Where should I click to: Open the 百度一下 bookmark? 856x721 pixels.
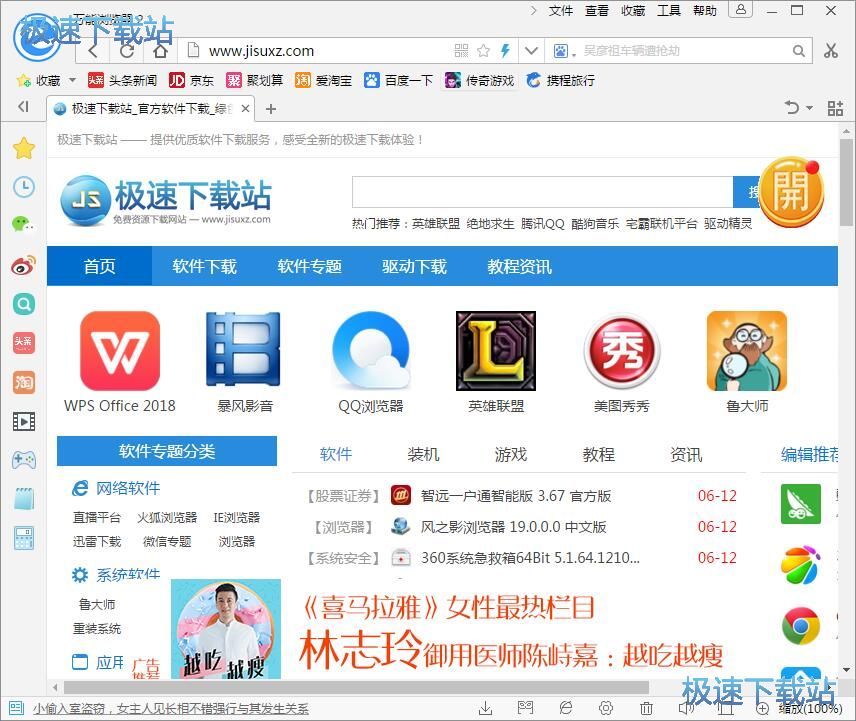tap(399, 80)
